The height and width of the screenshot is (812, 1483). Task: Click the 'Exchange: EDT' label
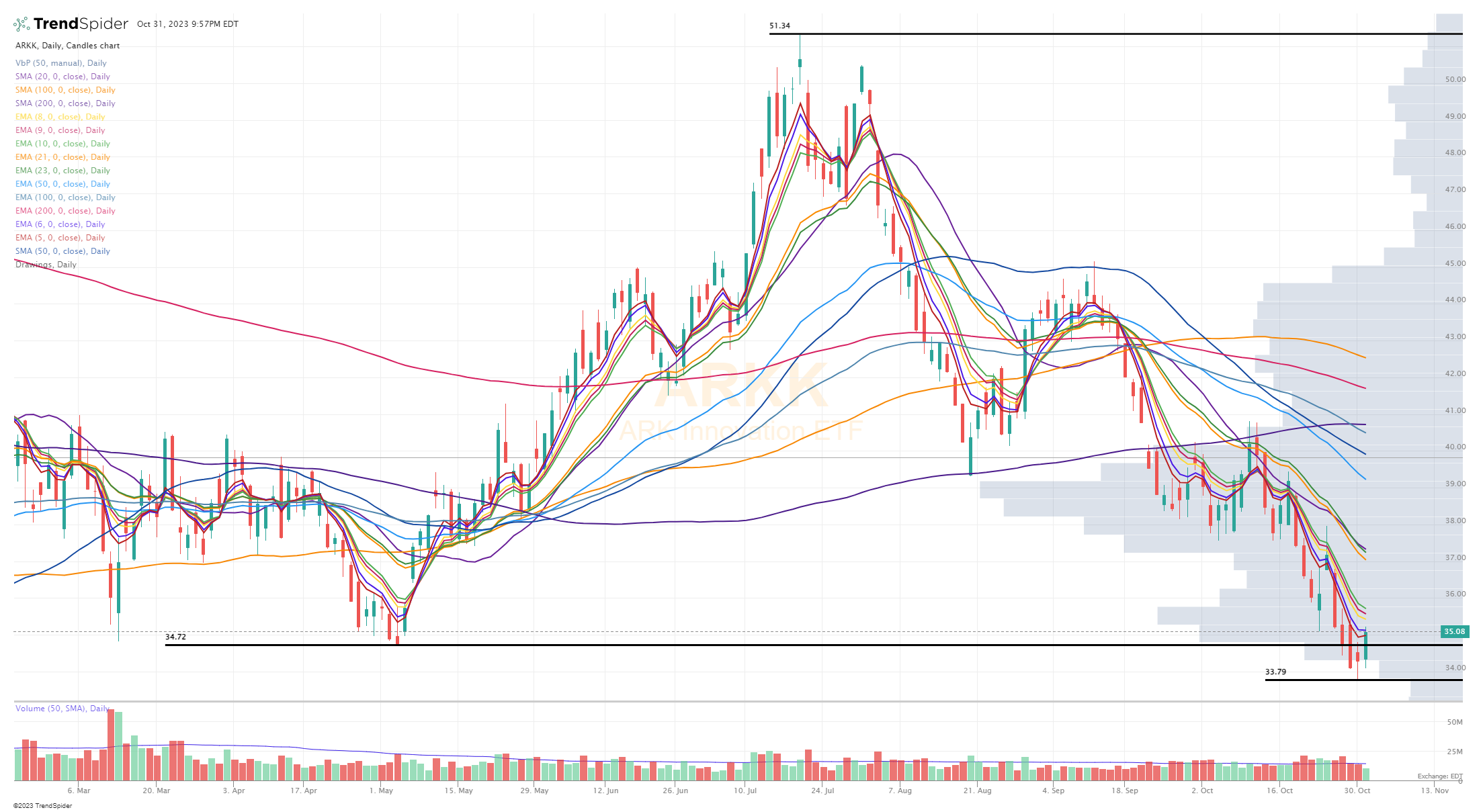pos(1440,776)
